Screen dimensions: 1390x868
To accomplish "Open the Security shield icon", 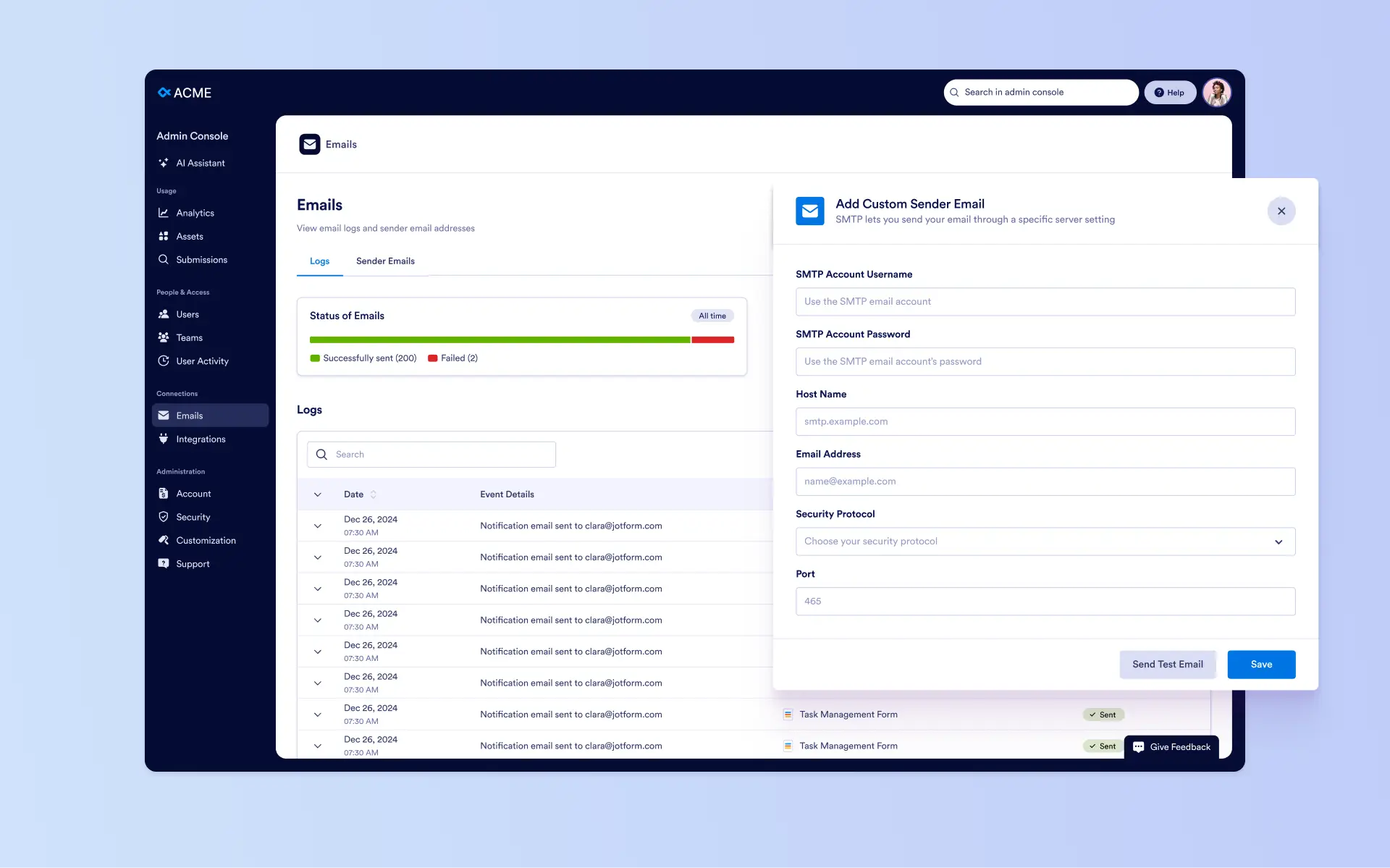I will [164, 517].
